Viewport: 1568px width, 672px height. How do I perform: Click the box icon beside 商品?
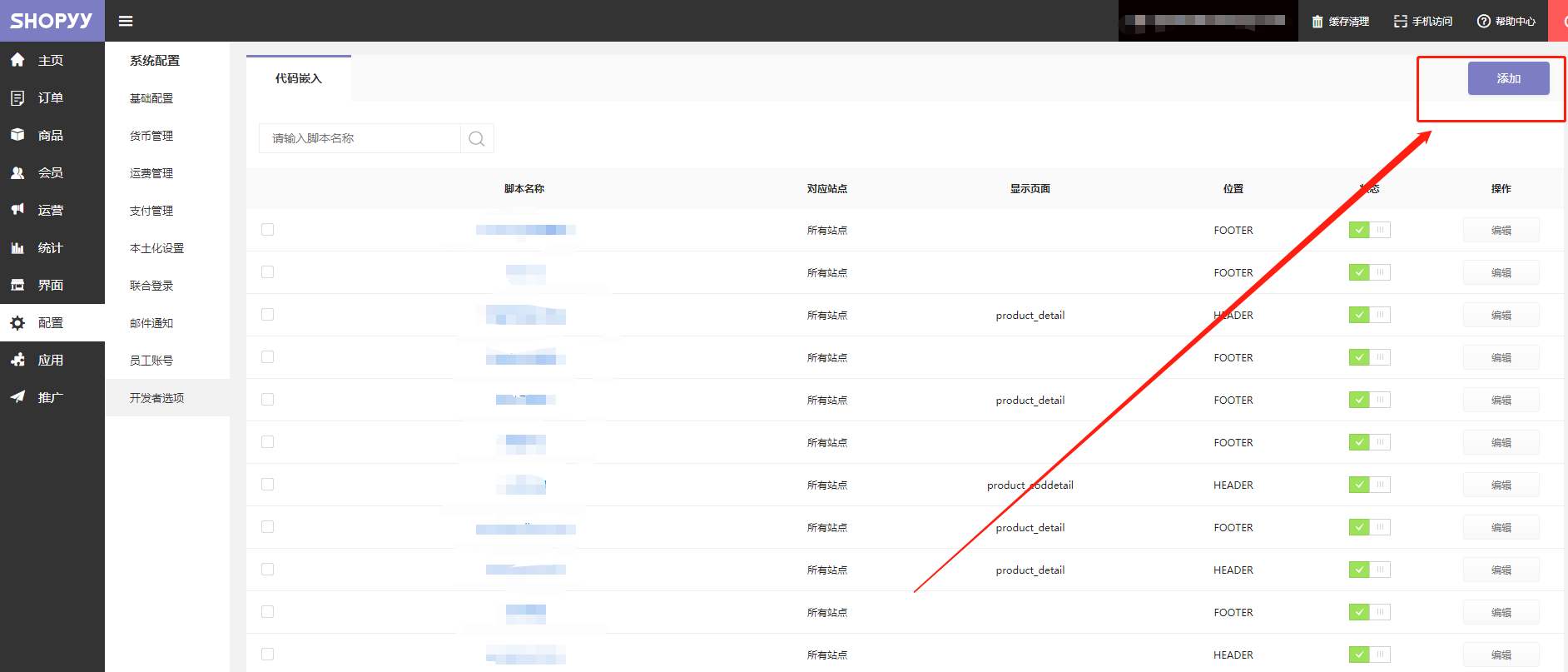point(17,135)
